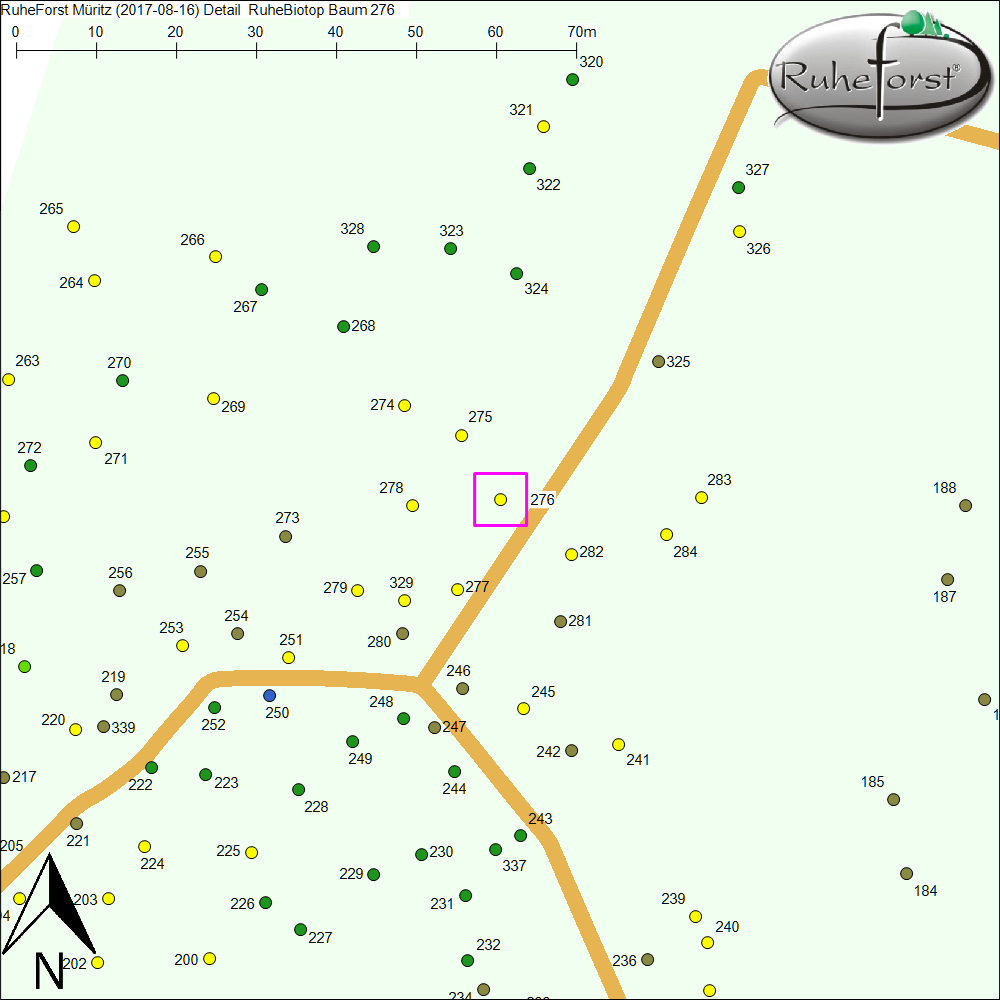Click yellow tree marker 241
This screenshot has width=1000, height=1000.
(x=618, y=744)
